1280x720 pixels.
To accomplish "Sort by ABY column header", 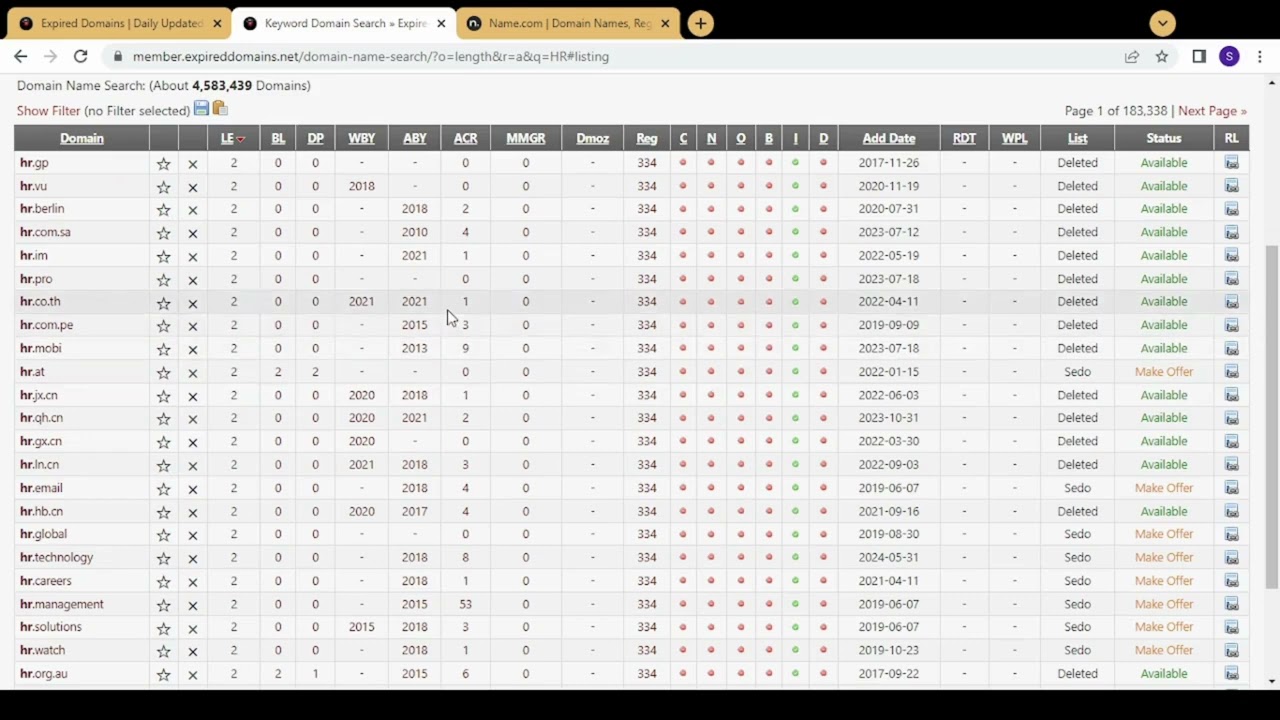I will [414, 138].
